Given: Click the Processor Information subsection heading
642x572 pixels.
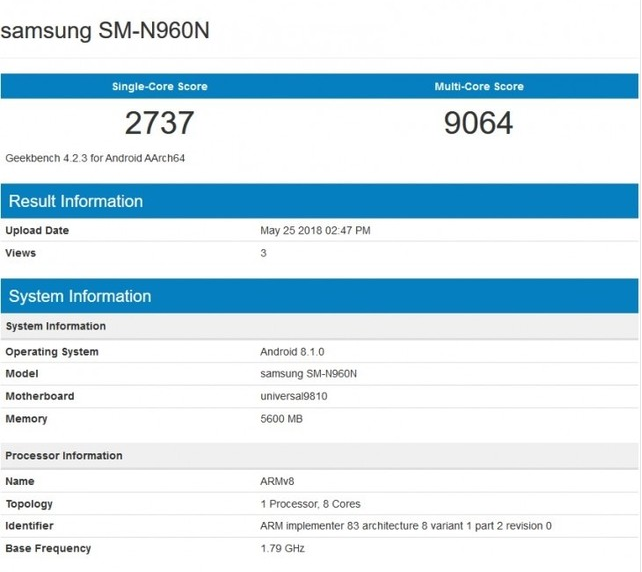Looking at the screenshot, I should pos(64,456).
